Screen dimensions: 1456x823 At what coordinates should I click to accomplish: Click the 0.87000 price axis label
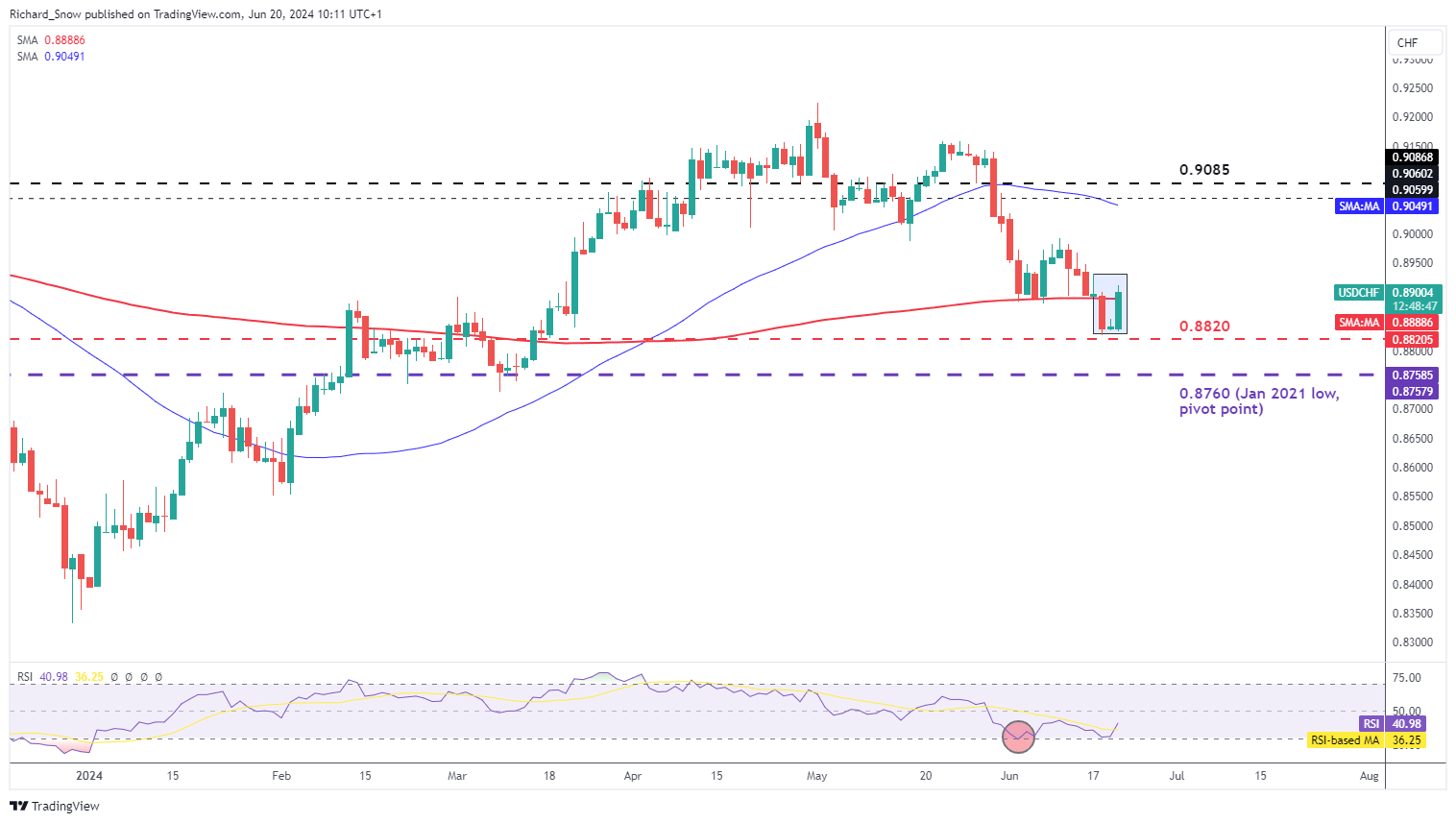[x=1413, y=409]
